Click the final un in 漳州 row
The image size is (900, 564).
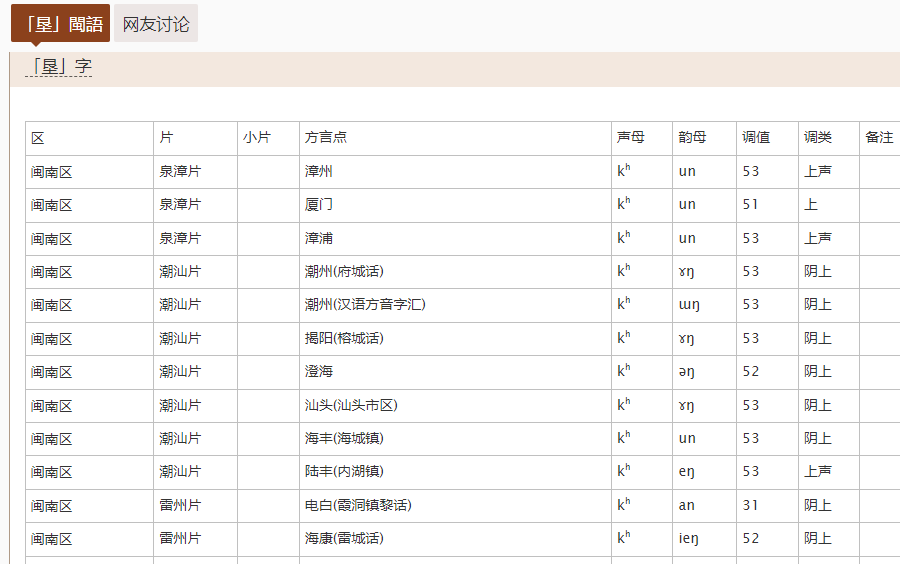point(687,172)
